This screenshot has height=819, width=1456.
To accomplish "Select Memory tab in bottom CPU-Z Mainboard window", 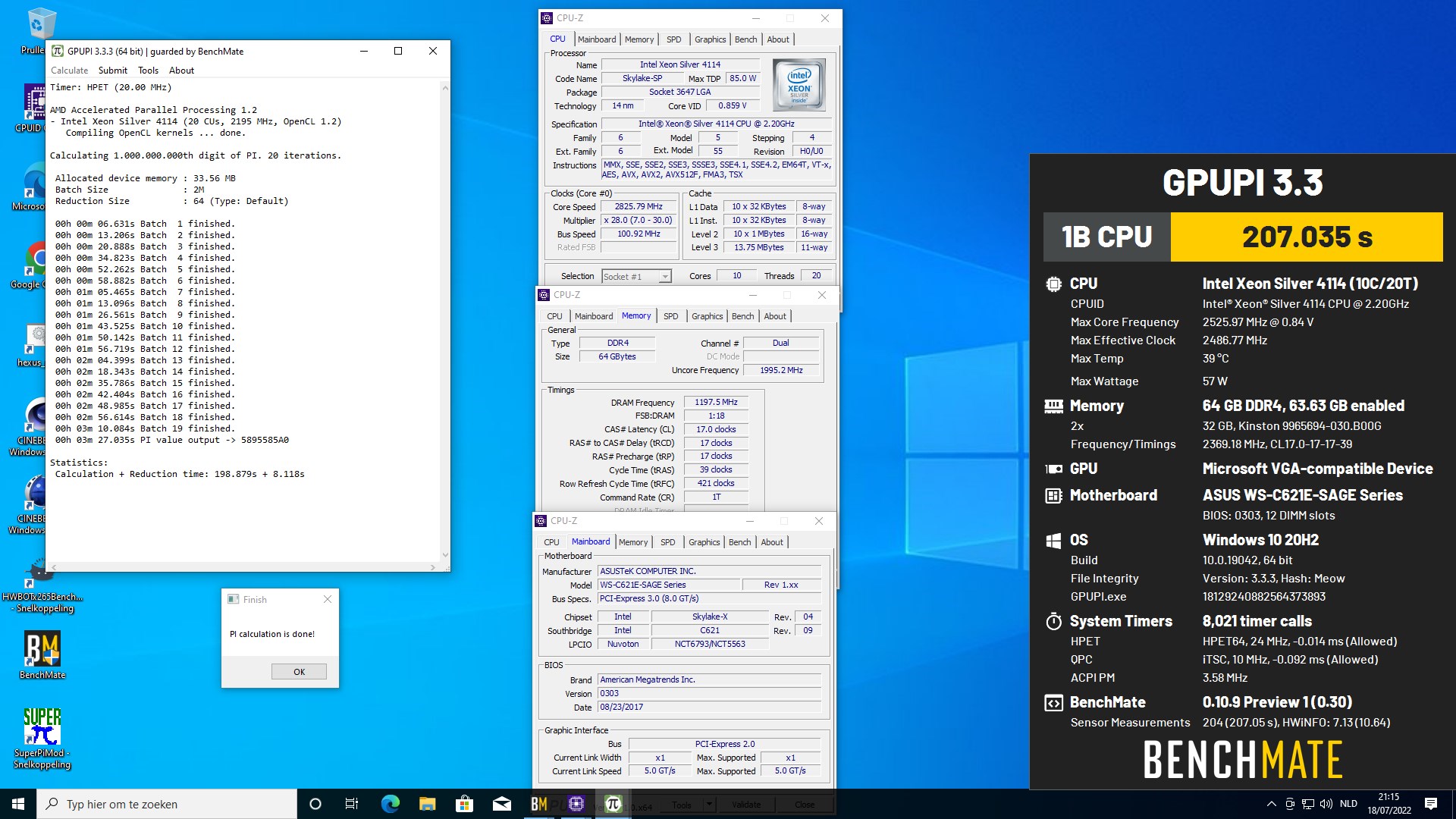I will click(633, 542).
